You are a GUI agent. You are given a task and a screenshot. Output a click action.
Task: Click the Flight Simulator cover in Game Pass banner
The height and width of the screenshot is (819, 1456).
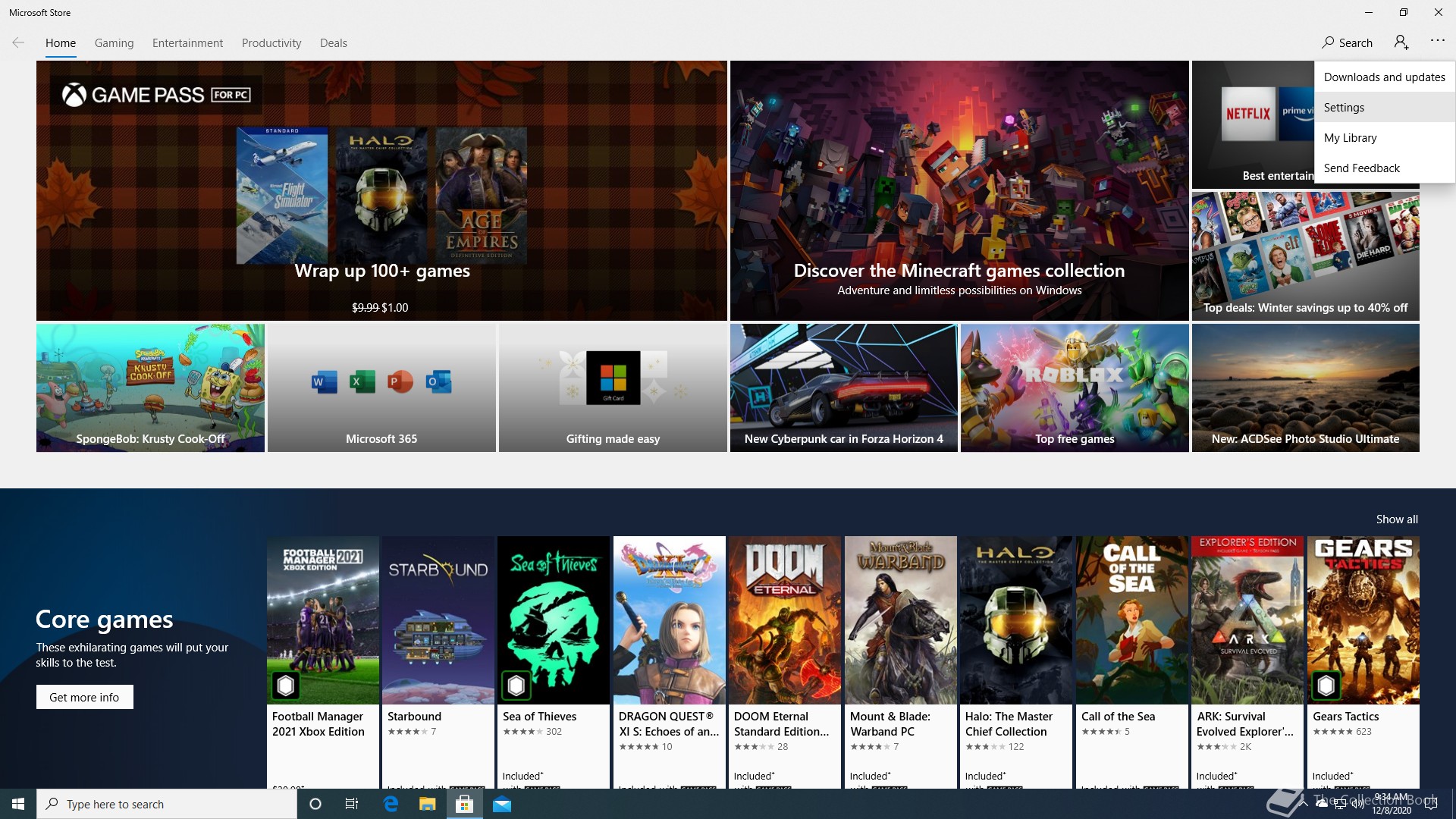pyautogui.click(x=282, y=196)
